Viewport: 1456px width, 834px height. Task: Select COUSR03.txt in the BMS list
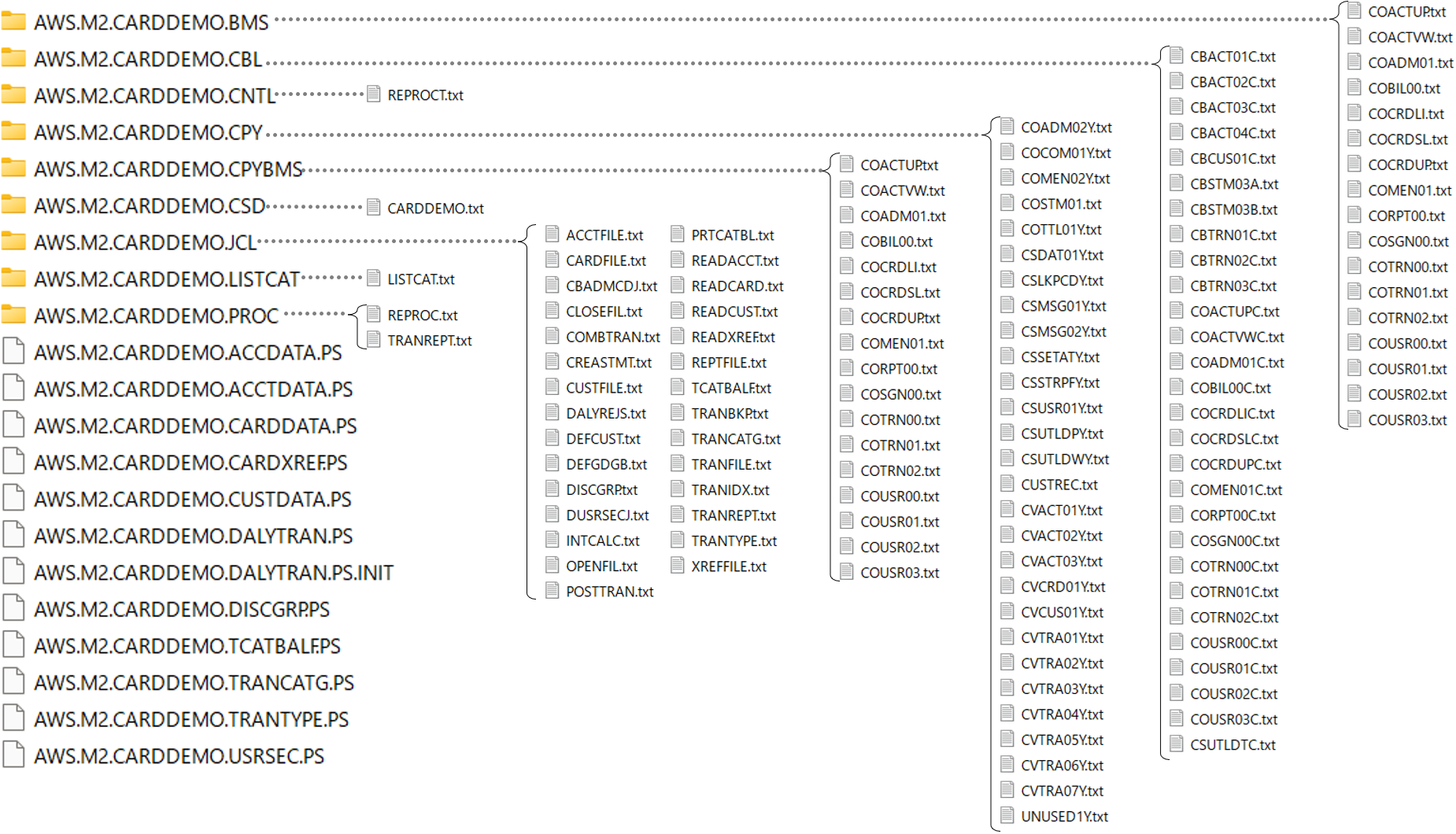pos(1407,420)
